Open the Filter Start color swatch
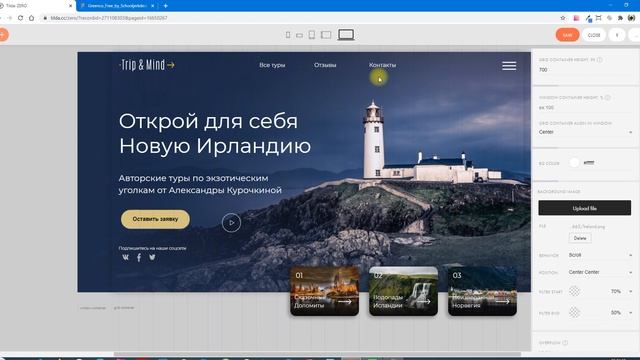 coord(574,291)
